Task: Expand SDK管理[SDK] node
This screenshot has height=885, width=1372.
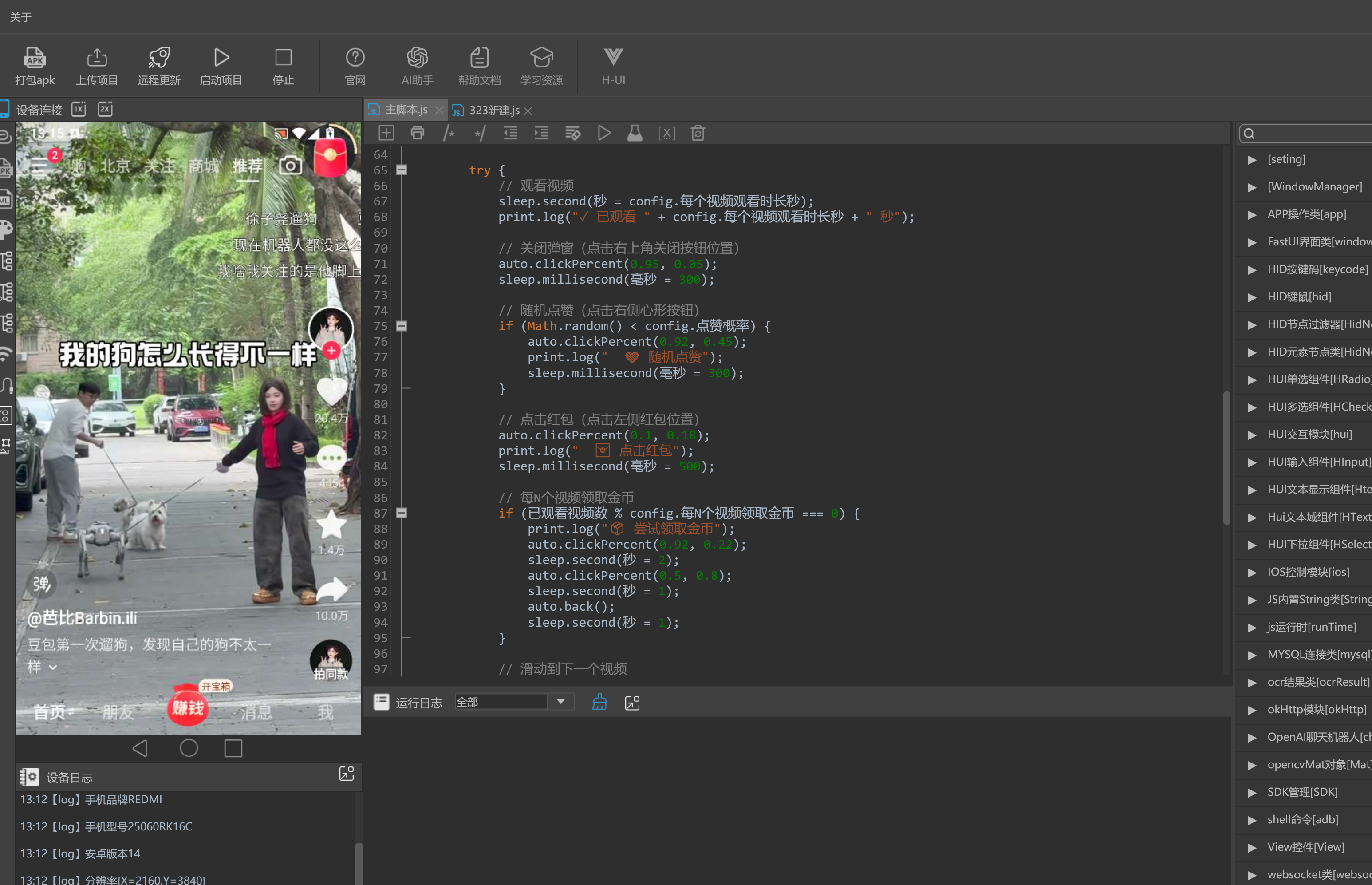Action: point(1252,793)
